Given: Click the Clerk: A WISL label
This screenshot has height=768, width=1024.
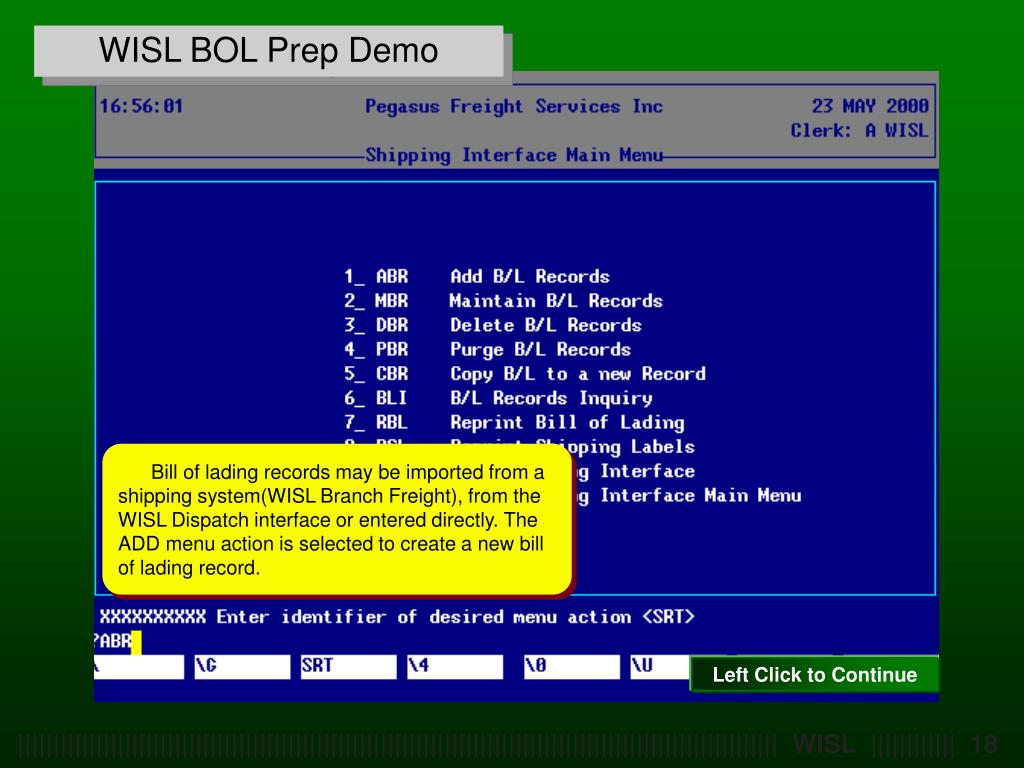Looking at the screenshot, I should [x=859, y=130].
